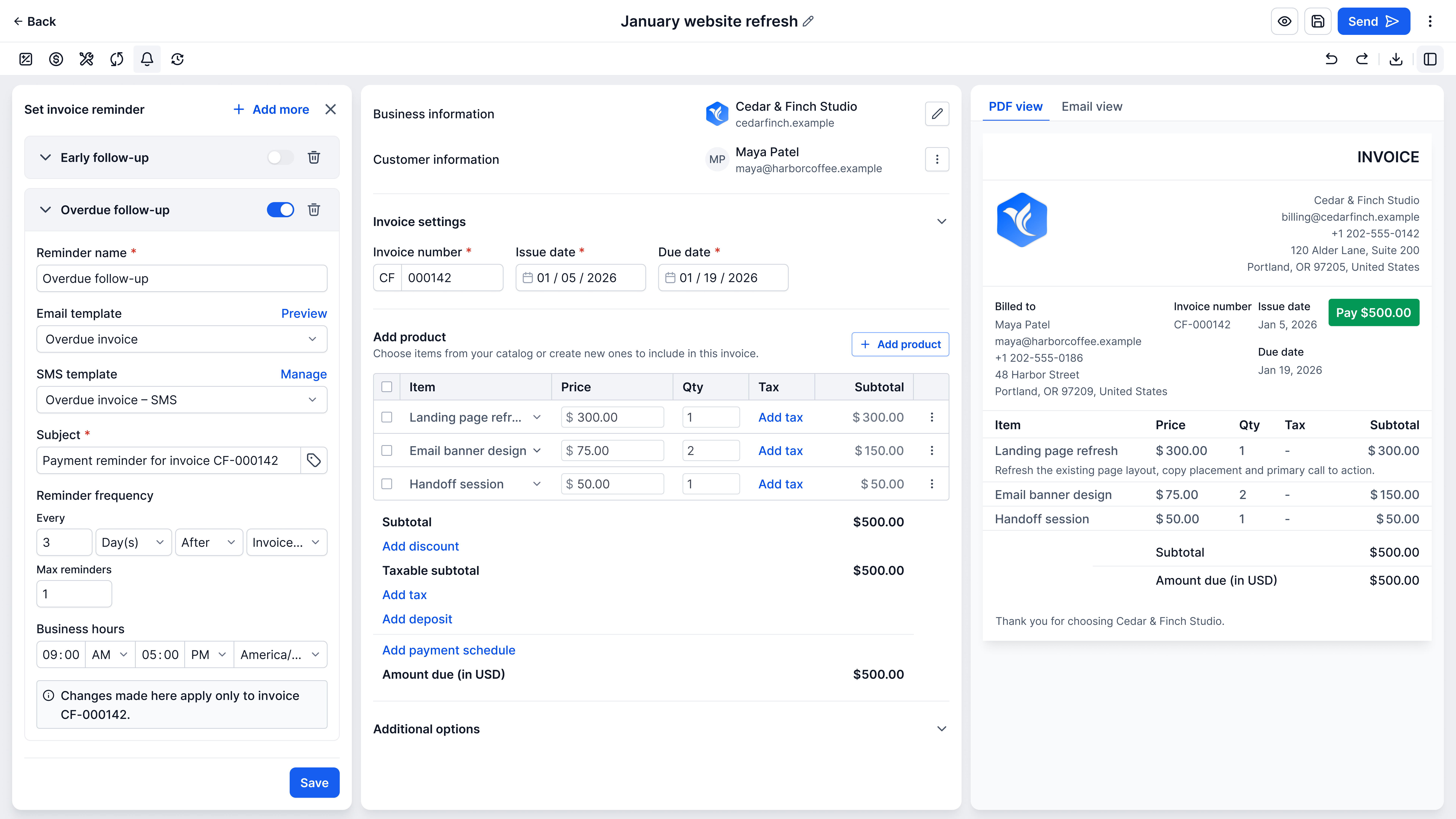Open Handoff session row options menu
Image resolution: width=1456 pixels, height=819 pixels.
[x=932, y=484]
